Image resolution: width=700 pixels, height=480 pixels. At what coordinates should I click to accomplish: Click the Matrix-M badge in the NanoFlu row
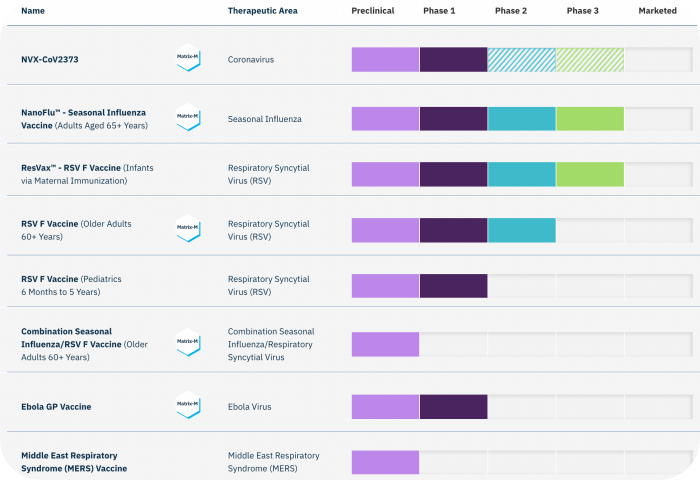click(188, 117)
